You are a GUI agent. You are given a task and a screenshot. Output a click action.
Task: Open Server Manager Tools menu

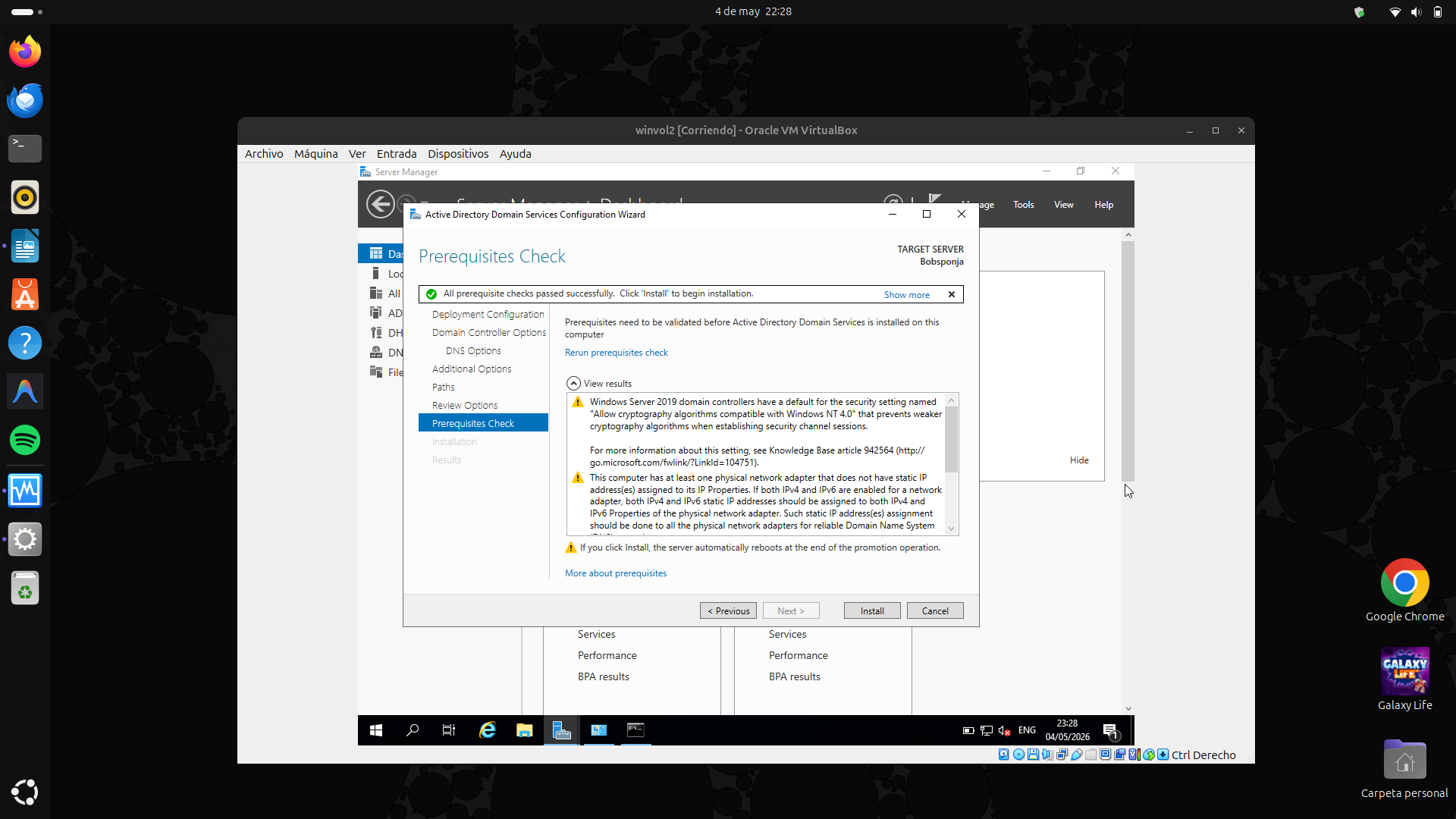(x=1023, y=205)
